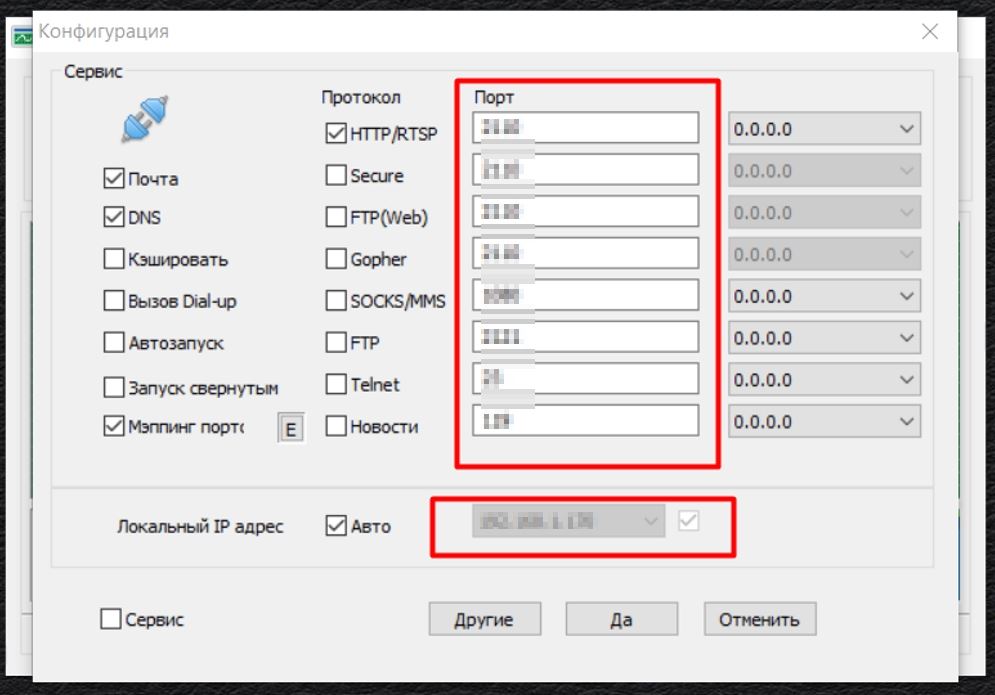Close the Конфигурация dialog
Image resolution: width=995 pixels, height=695 pixels.
930,31
